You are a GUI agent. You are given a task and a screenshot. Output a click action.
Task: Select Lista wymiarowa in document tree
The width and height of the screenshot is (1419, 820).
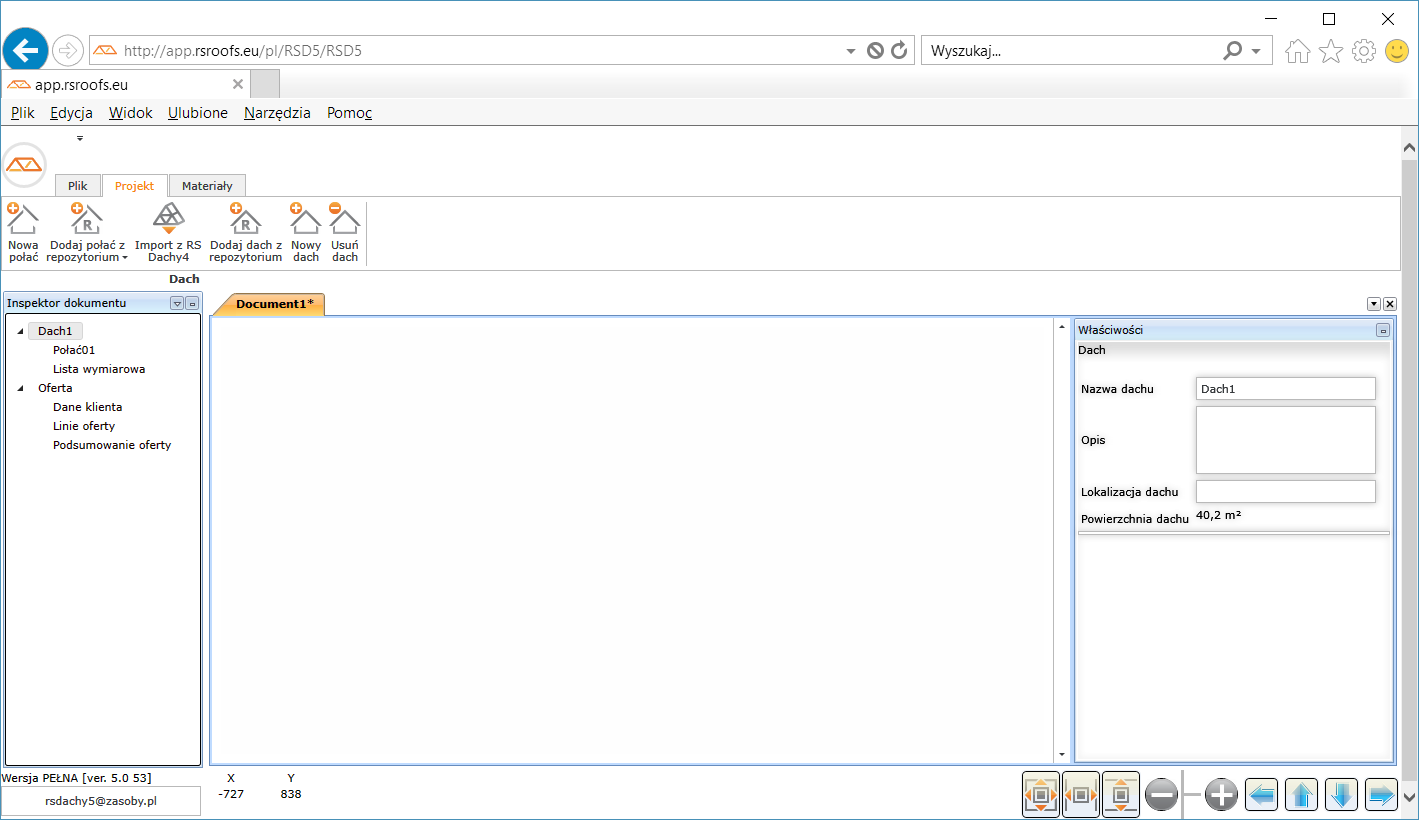click(99, 369)
